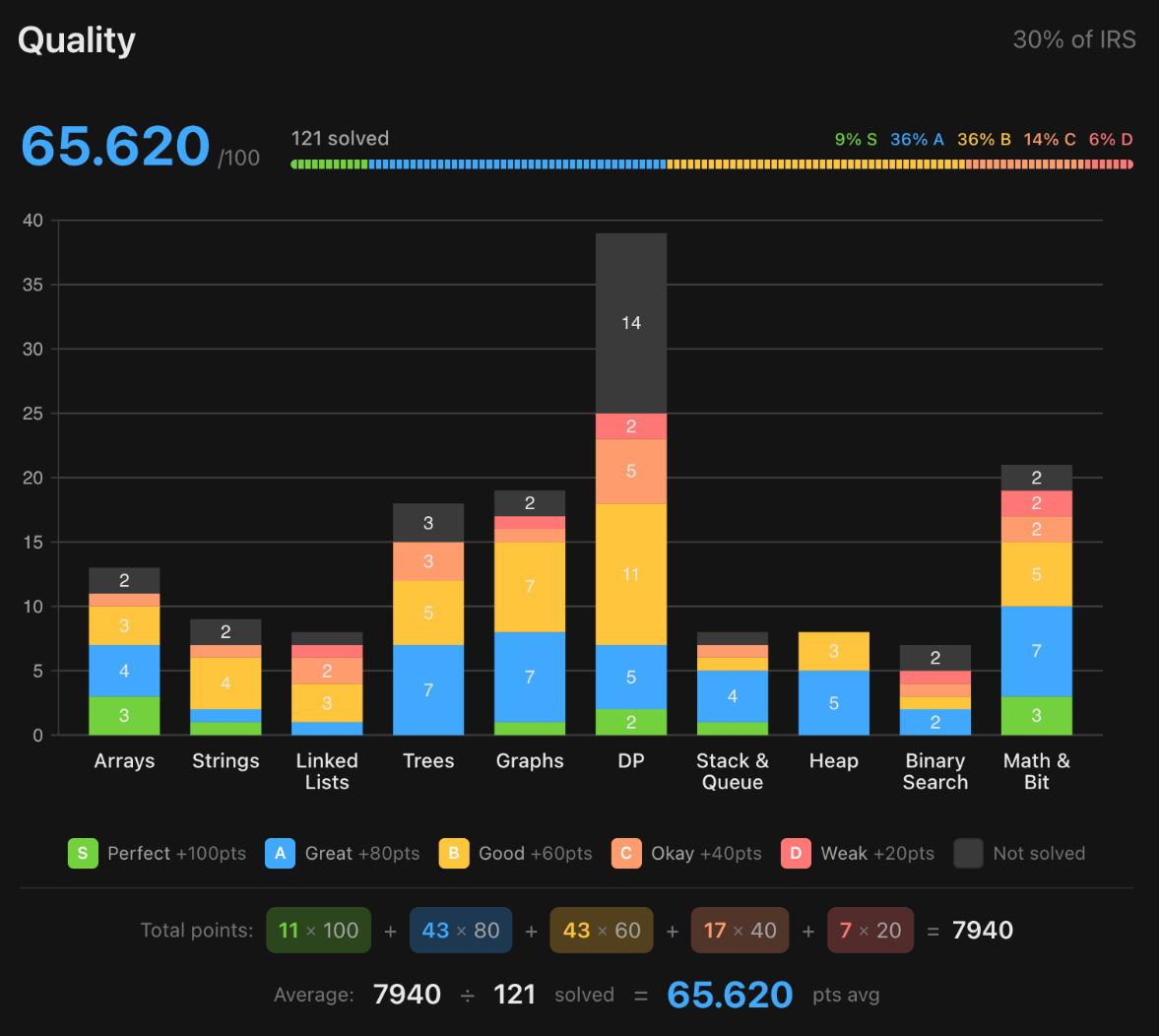This screenshot has height=1036, width=1159.
Task: Select the orange "C" Okay badge icon
Action: coord(627,853)
